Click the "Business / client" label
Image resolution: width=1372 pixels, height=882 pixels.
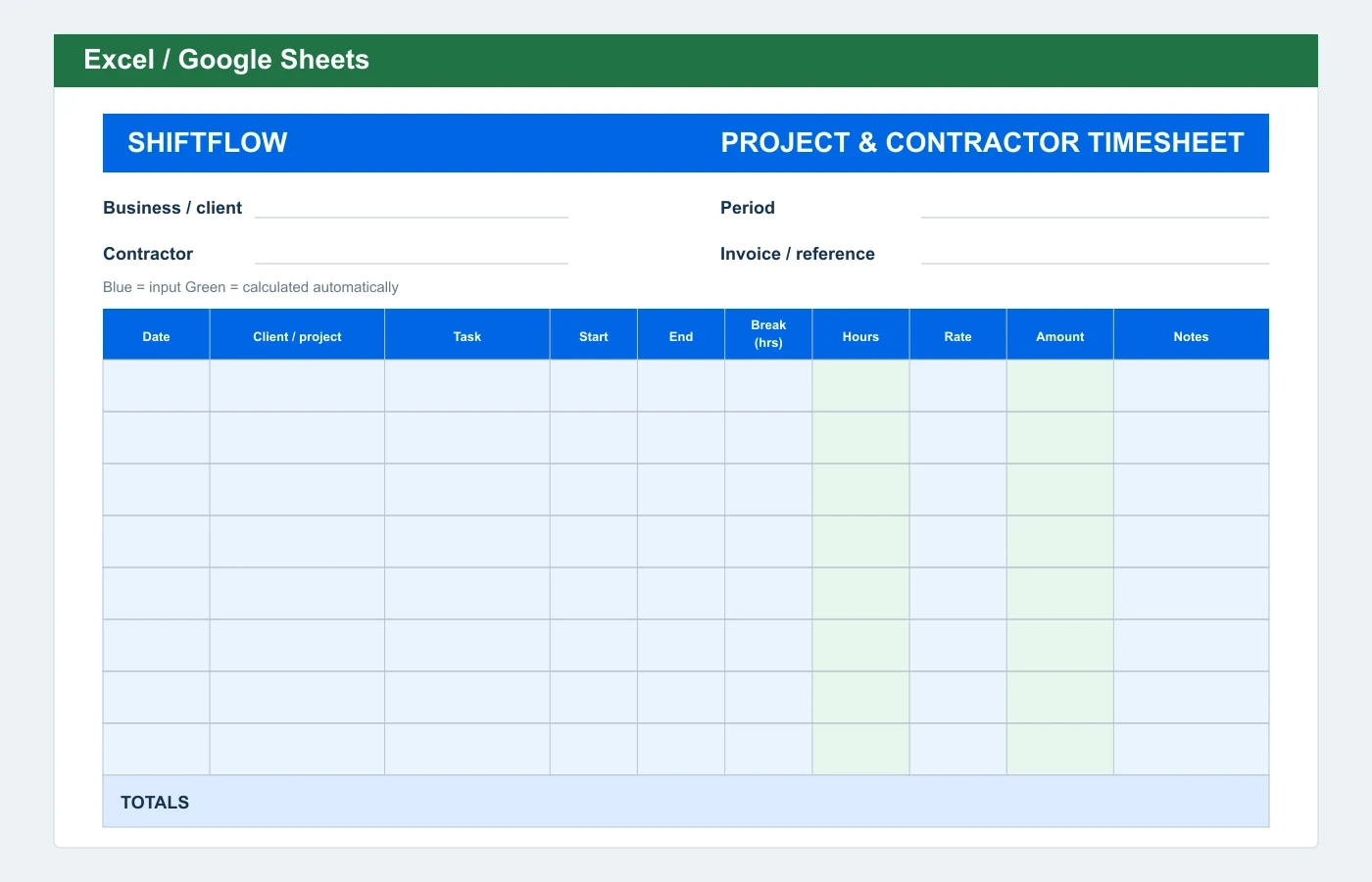[172, 208]
